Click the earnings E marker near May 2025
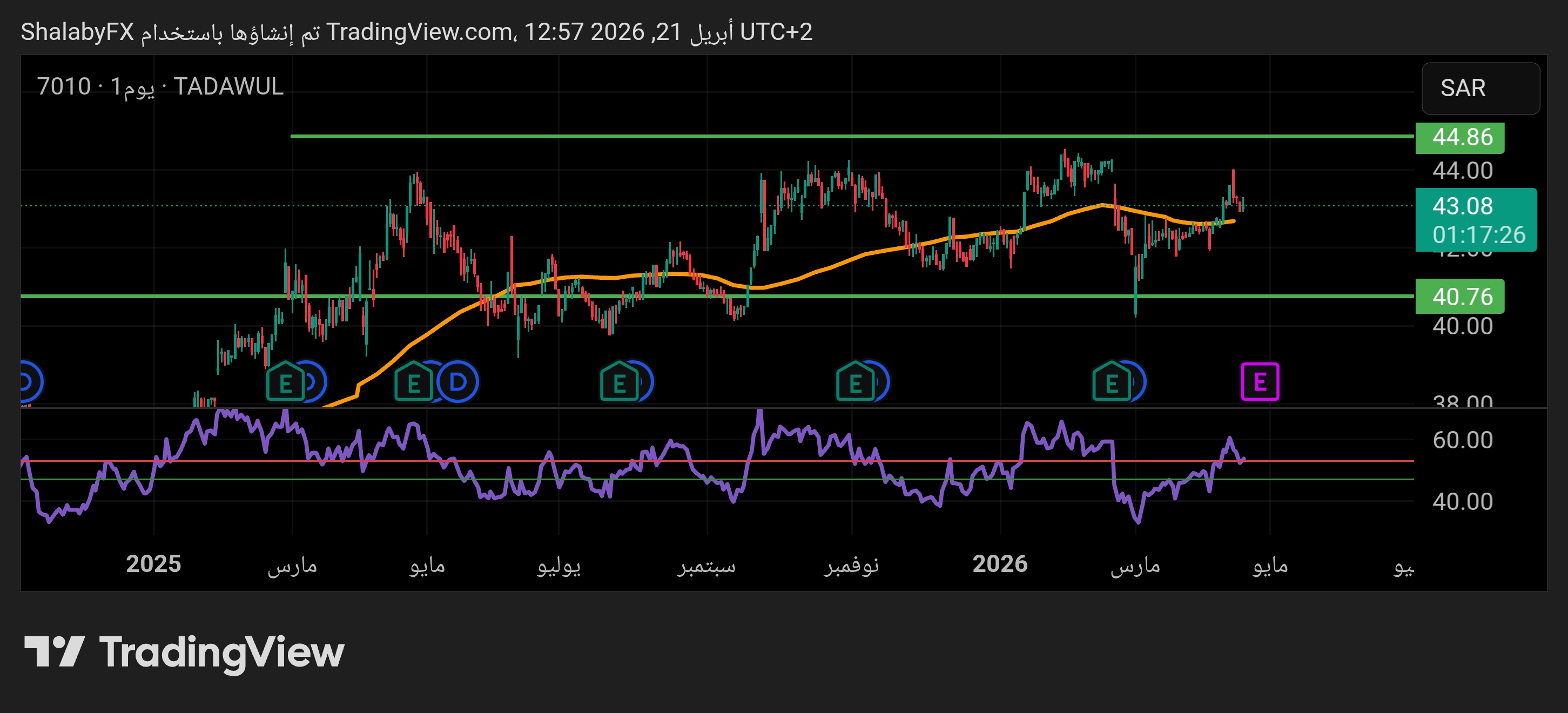This screenshot has height=713, width=1568. click(413, 383)
